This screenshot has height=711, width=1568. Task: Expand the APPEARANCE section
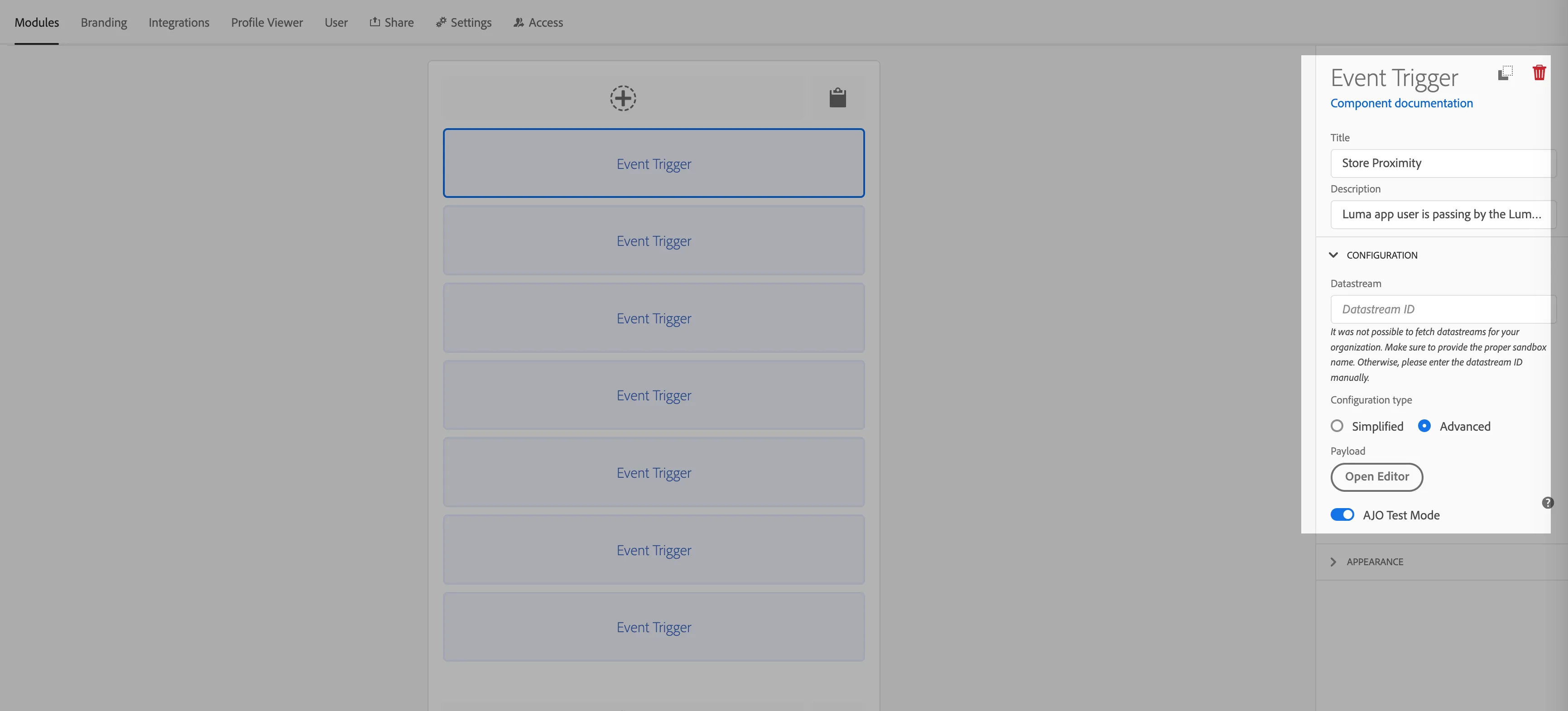click(1367, 562)
